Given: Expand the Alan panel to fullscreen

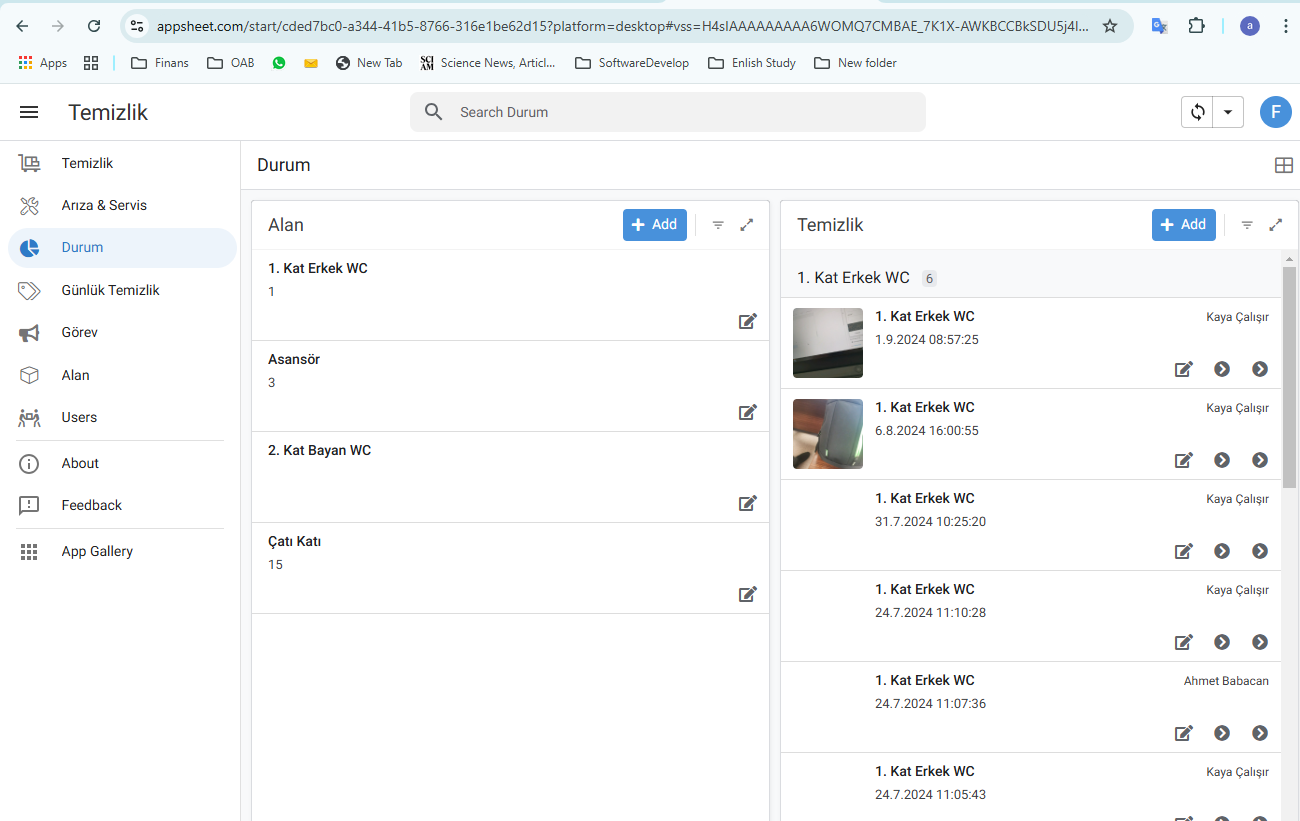Looking at the screenshot, I should tap(746, 225).
